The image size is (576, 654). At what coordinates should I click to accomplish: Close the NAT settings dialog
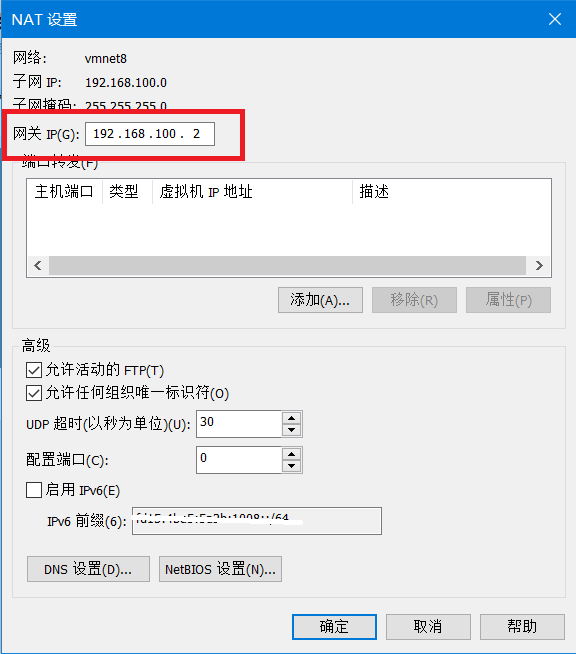click(x=555, y=19)
